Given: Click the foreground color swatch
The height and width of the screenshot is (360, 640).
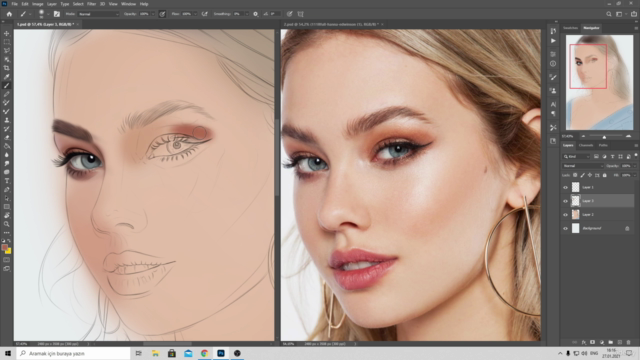Looking at the screenshot, I should [x=4, y=247].
